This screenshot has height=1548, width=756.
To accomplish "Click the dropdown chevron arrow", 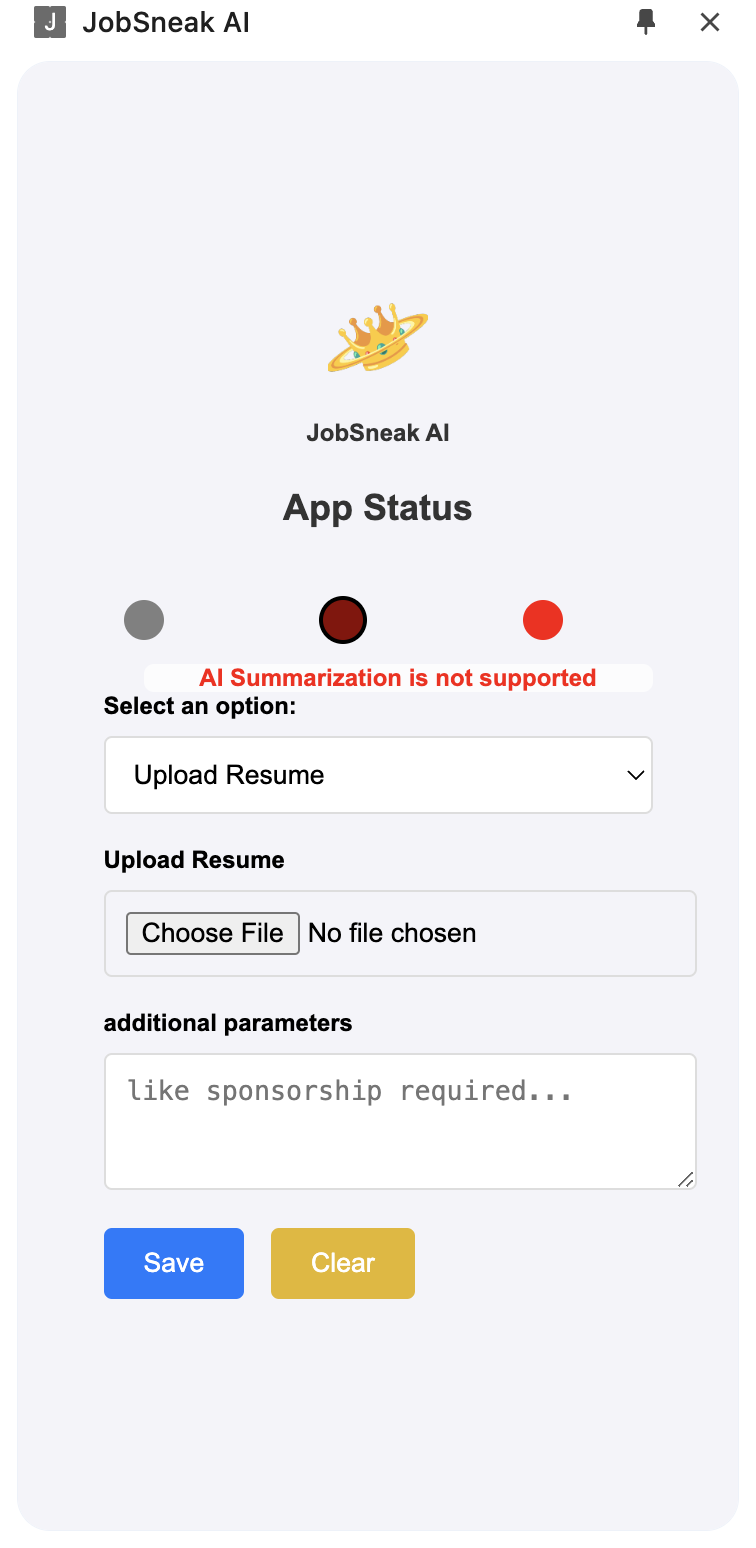I will coord(635,775).
